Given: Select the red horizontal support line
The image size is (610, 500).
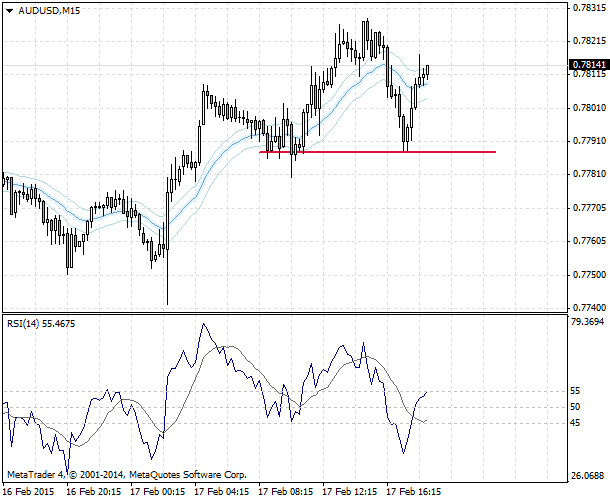Looking at the screenshot, I should (x=377, y=152).
